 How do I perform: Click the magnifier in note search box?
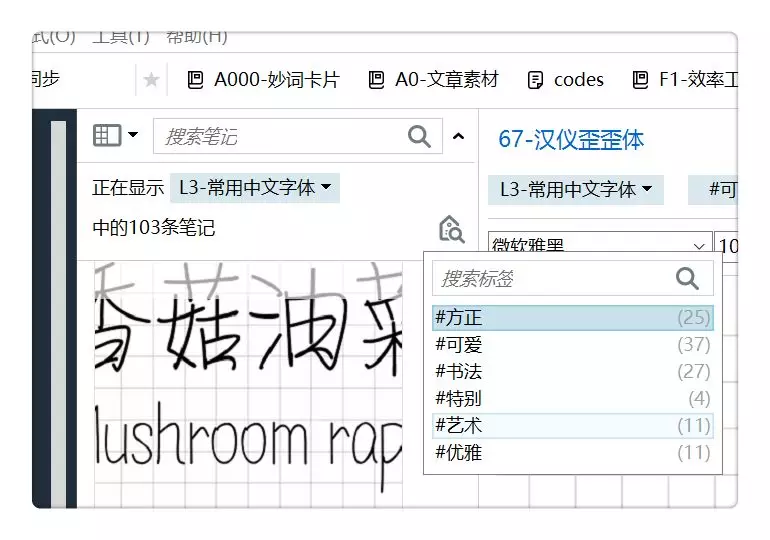pos(419,136)
